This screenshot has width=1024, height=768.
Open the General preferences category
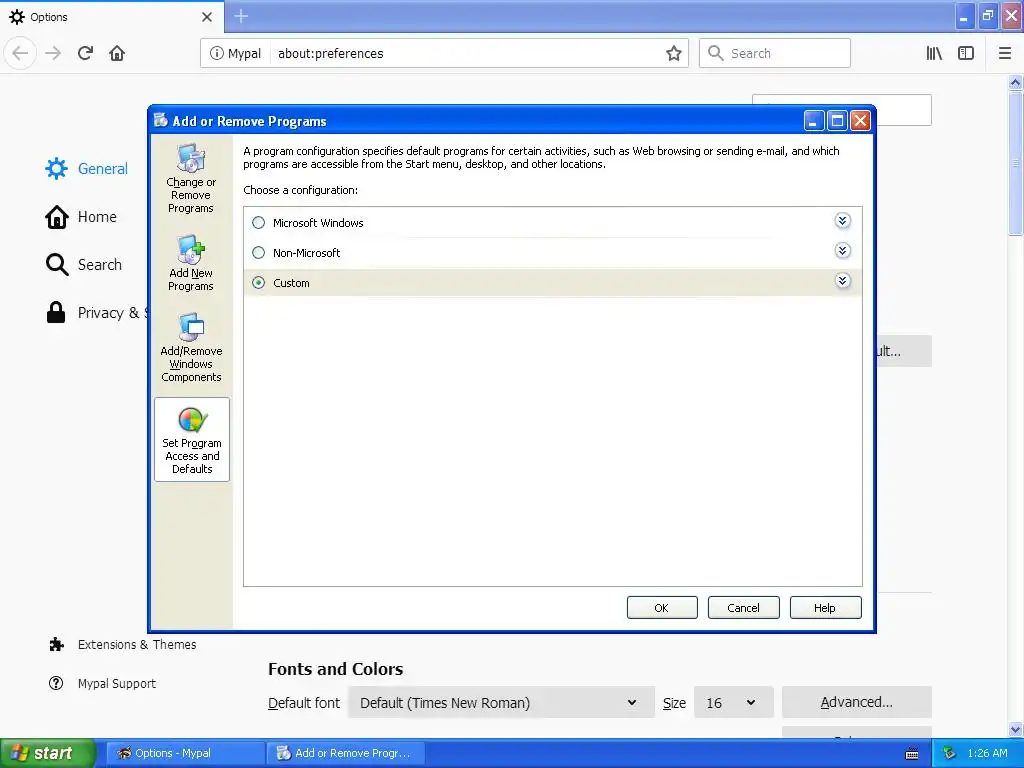[87, 168]
